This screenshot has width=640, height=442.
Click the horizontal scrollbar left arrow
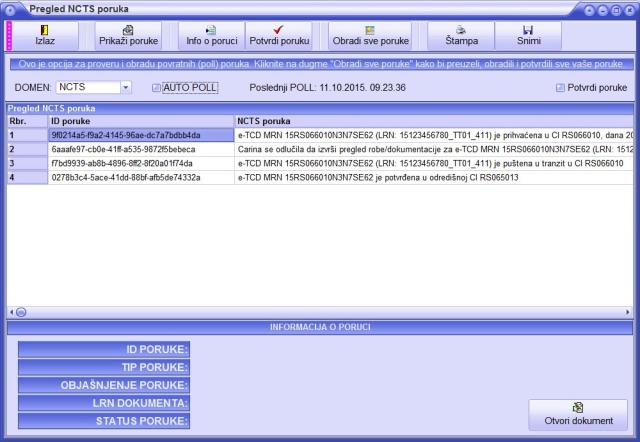[11, 312]
